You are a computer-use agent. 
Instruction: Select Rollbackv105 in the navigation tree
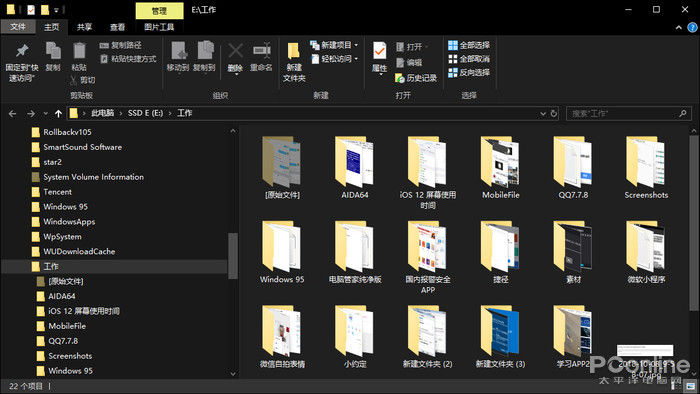coord(67,132)
